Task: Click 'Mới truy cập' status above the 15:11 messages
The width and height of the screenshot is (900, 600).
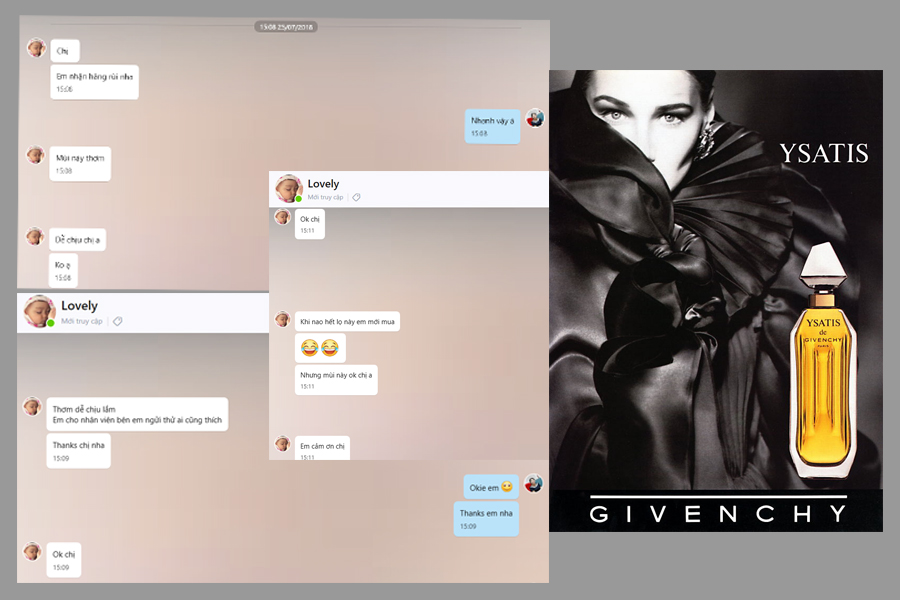Action: point(325,197)
